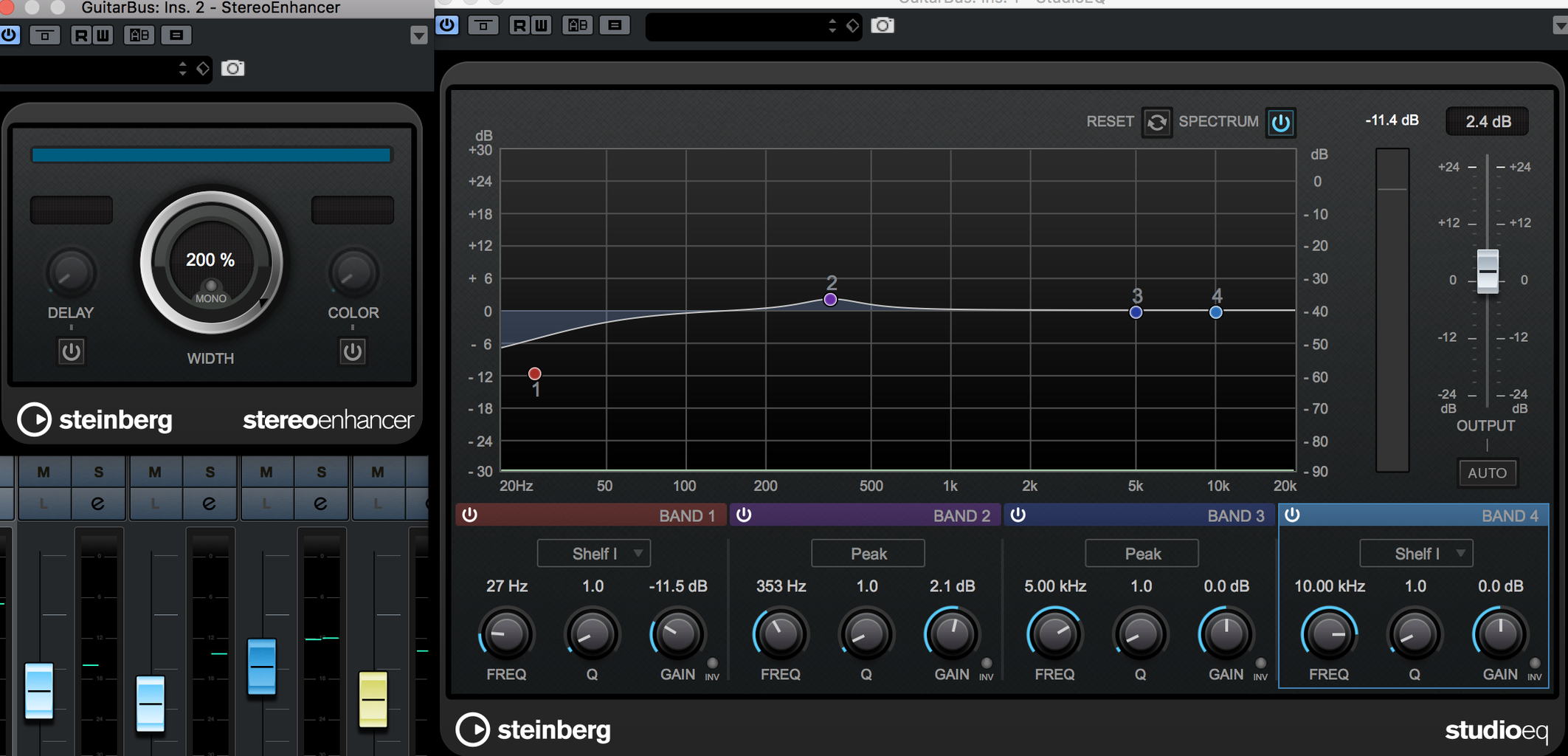Open edit settings (e) for the blue-fader channel

click(320, 504)
